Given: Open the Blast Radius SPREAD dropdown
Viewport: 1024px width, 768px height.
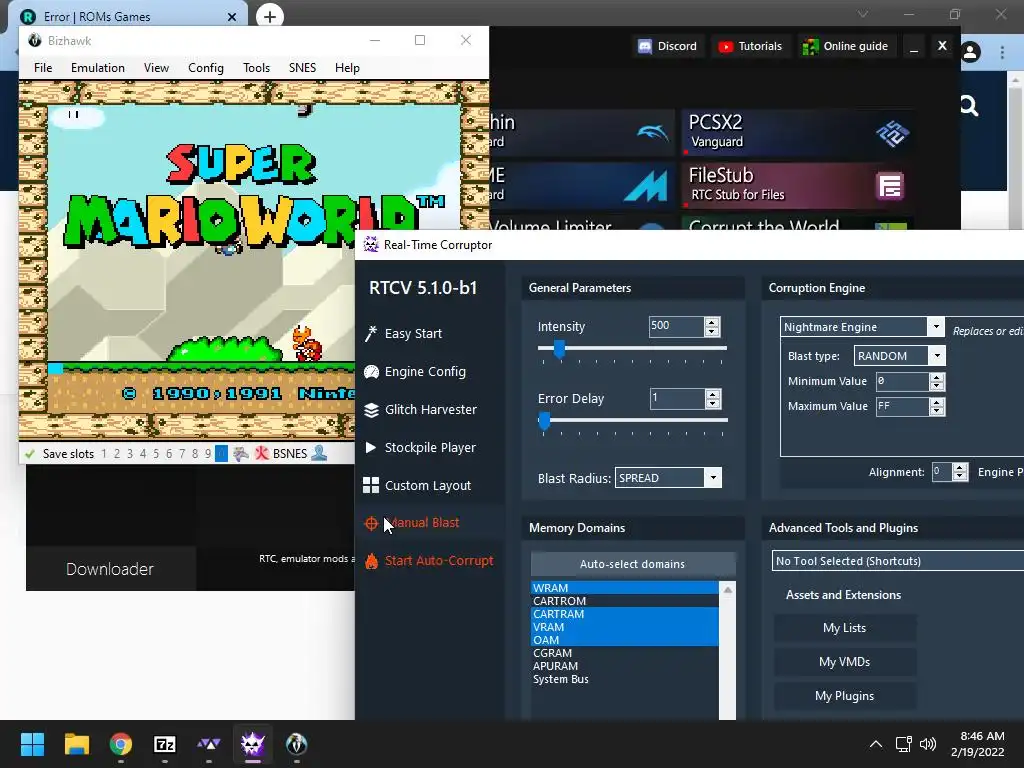Looking at the screenshot, I should point(713,478).
